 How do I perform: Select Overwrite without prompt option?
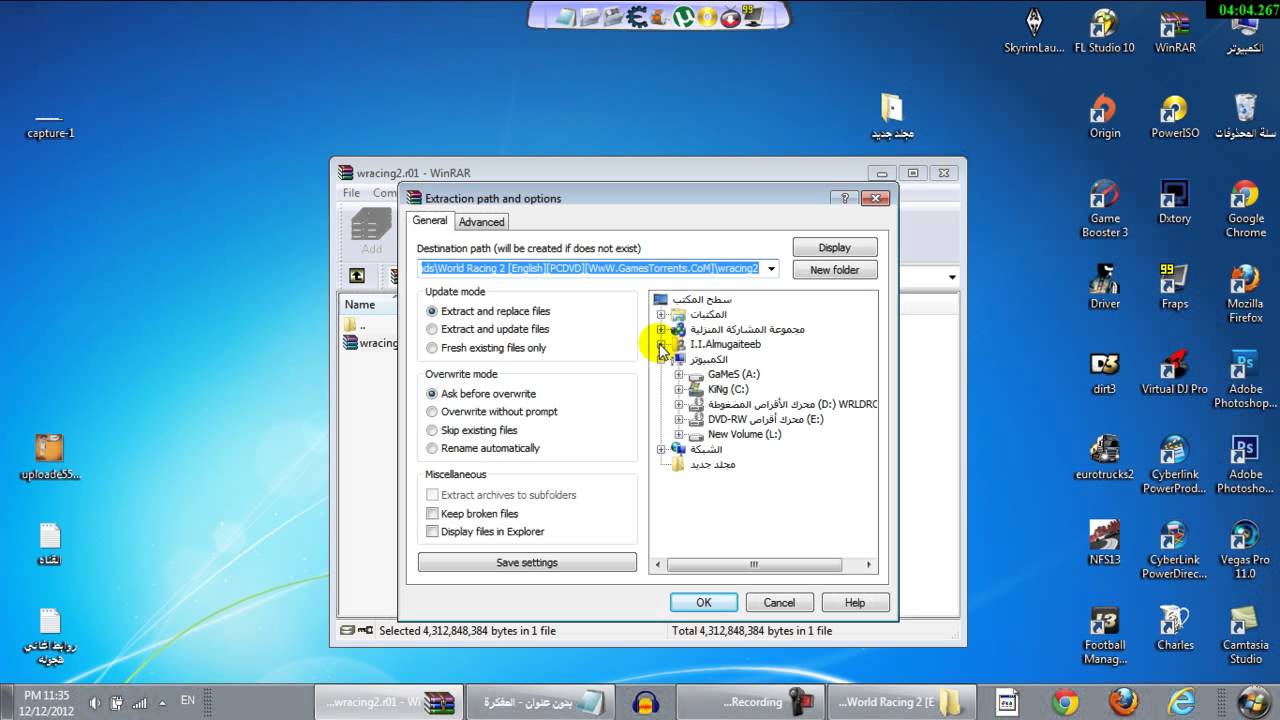pos(492,412)
